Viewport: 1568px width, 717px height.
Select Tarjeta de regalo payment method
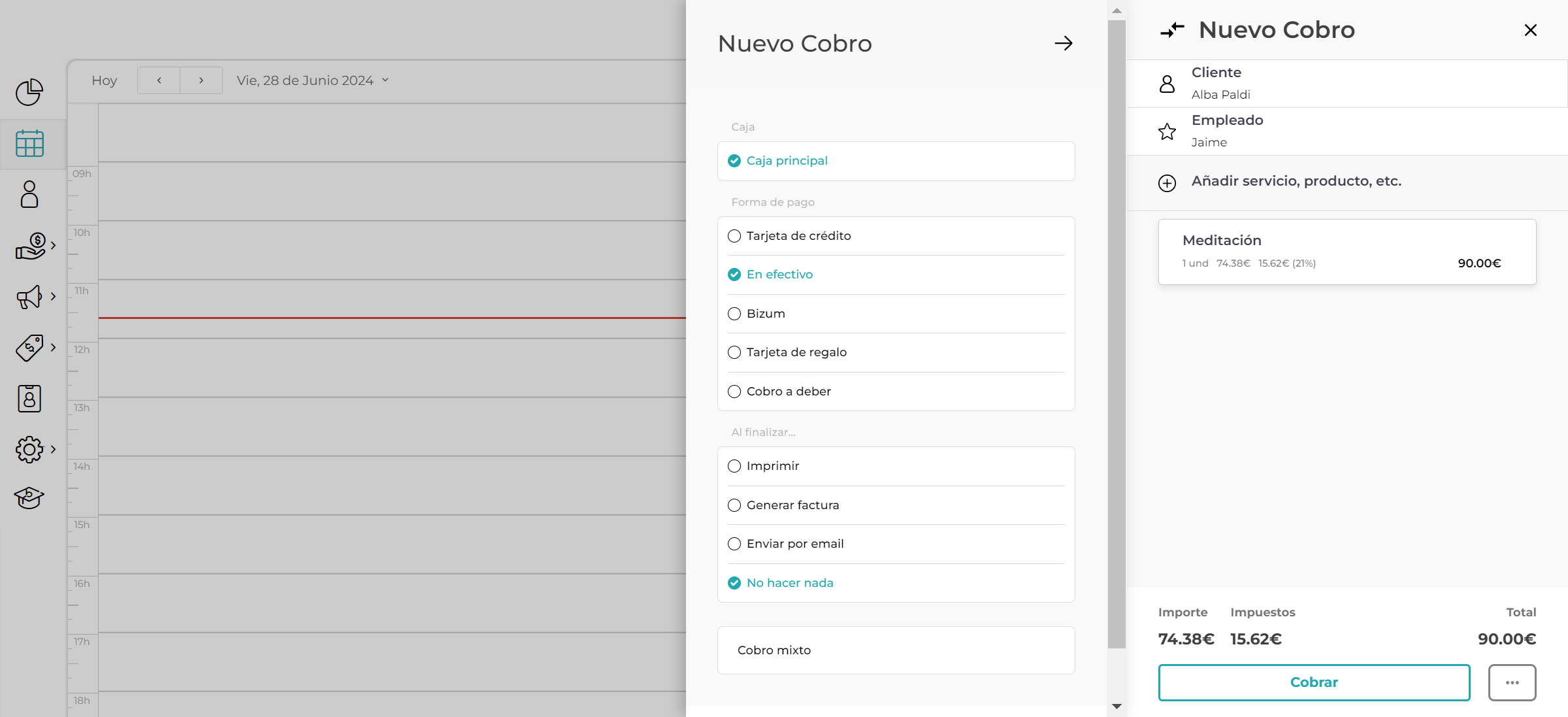click(x=896, y=352)
